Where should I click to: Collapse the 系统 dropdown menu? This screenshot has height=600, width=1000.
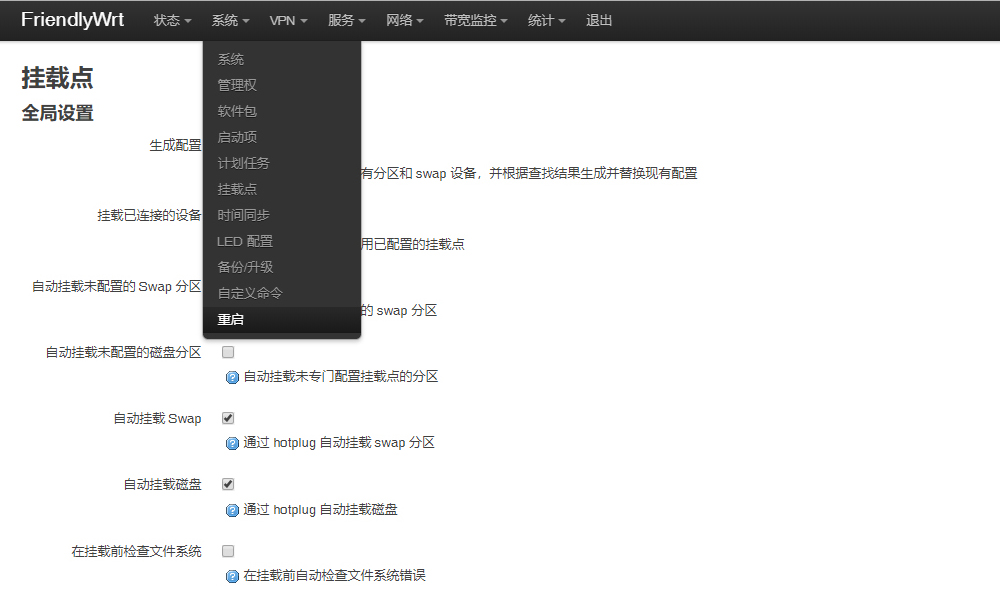[230, 20]
